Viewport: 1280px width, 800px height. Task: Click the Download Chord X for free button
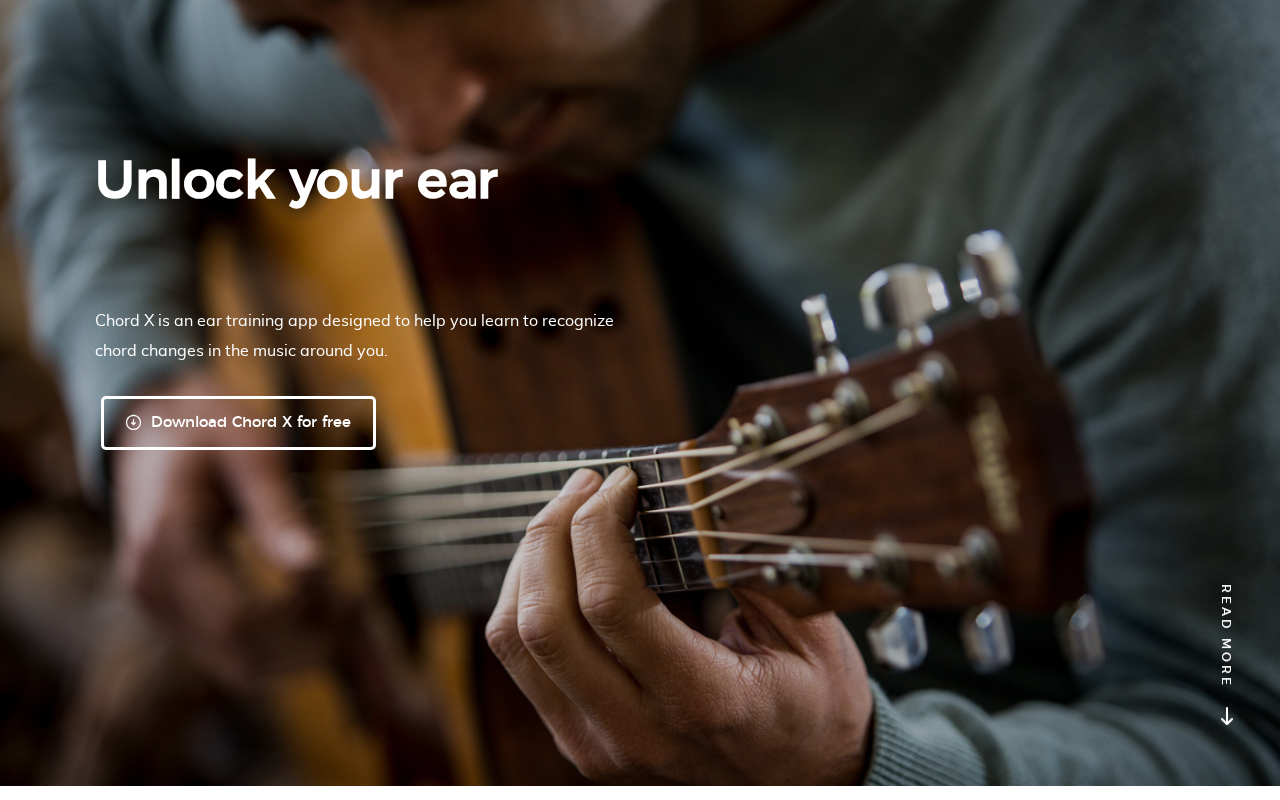click(x=238, y=423)
